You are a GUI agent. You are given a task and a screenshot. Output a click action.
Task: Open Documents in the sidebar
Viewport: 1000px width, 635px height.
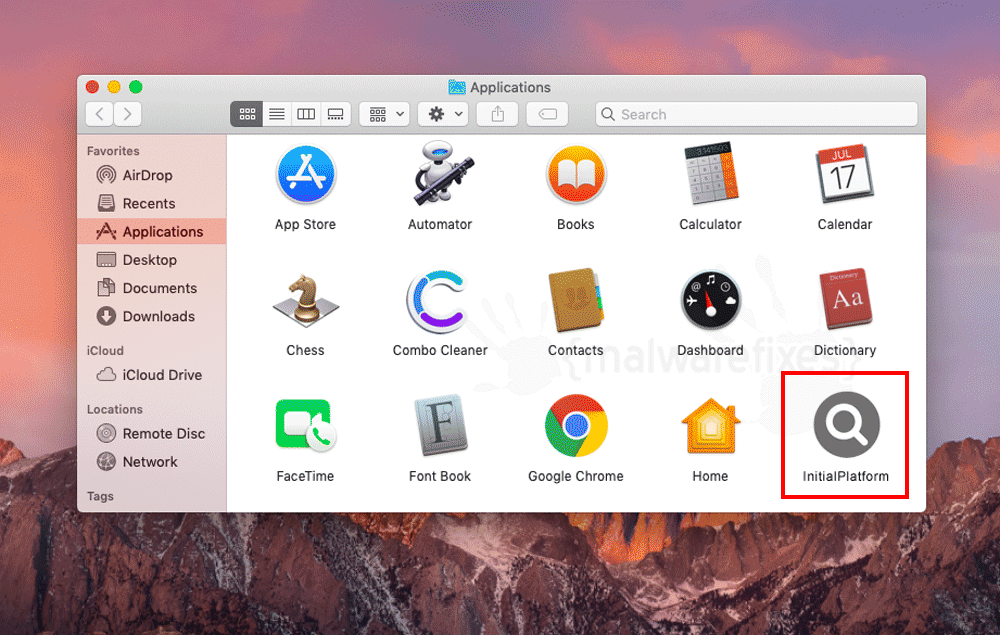152,288
